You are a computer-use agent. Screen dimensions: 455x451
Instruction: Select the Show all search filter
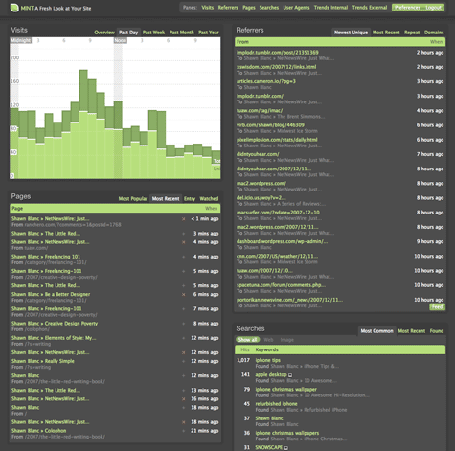pyautogui.click(x=247, y=340)
